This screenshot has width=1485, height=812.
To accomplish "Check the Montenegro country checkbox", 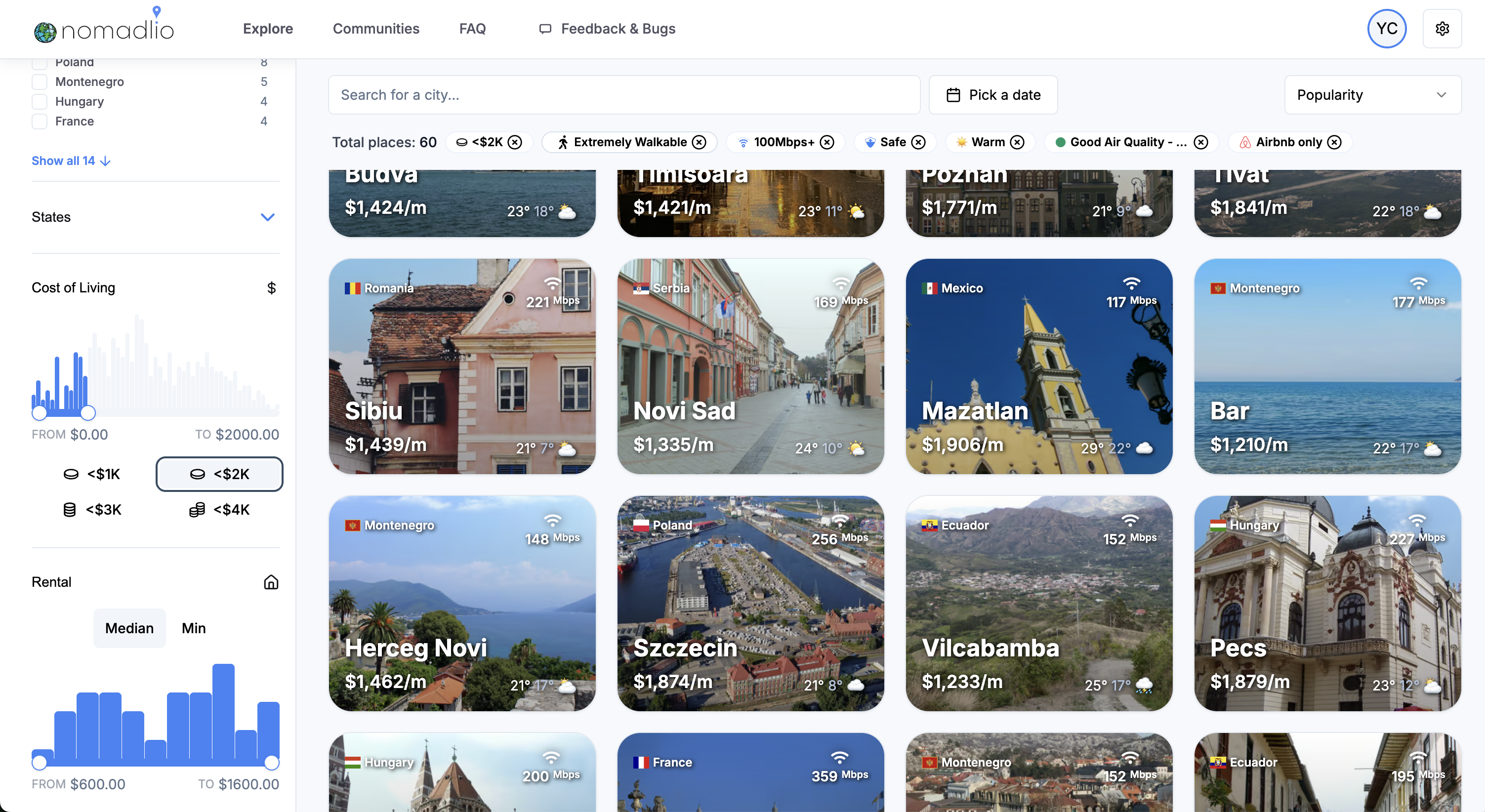I will tap(39, 82).
